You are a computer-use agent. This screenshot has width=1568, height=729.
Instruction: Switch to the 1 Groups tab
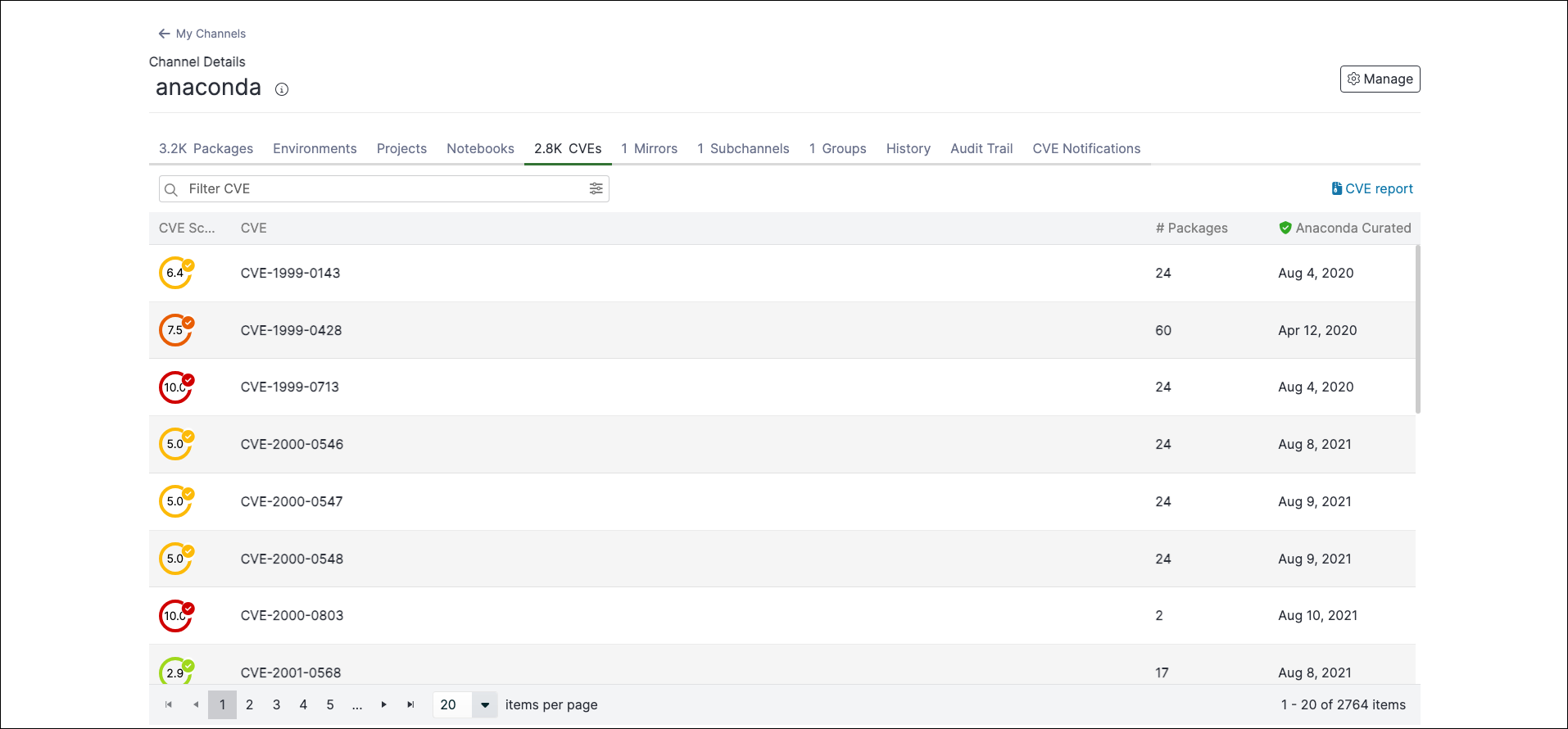point(837,148)
